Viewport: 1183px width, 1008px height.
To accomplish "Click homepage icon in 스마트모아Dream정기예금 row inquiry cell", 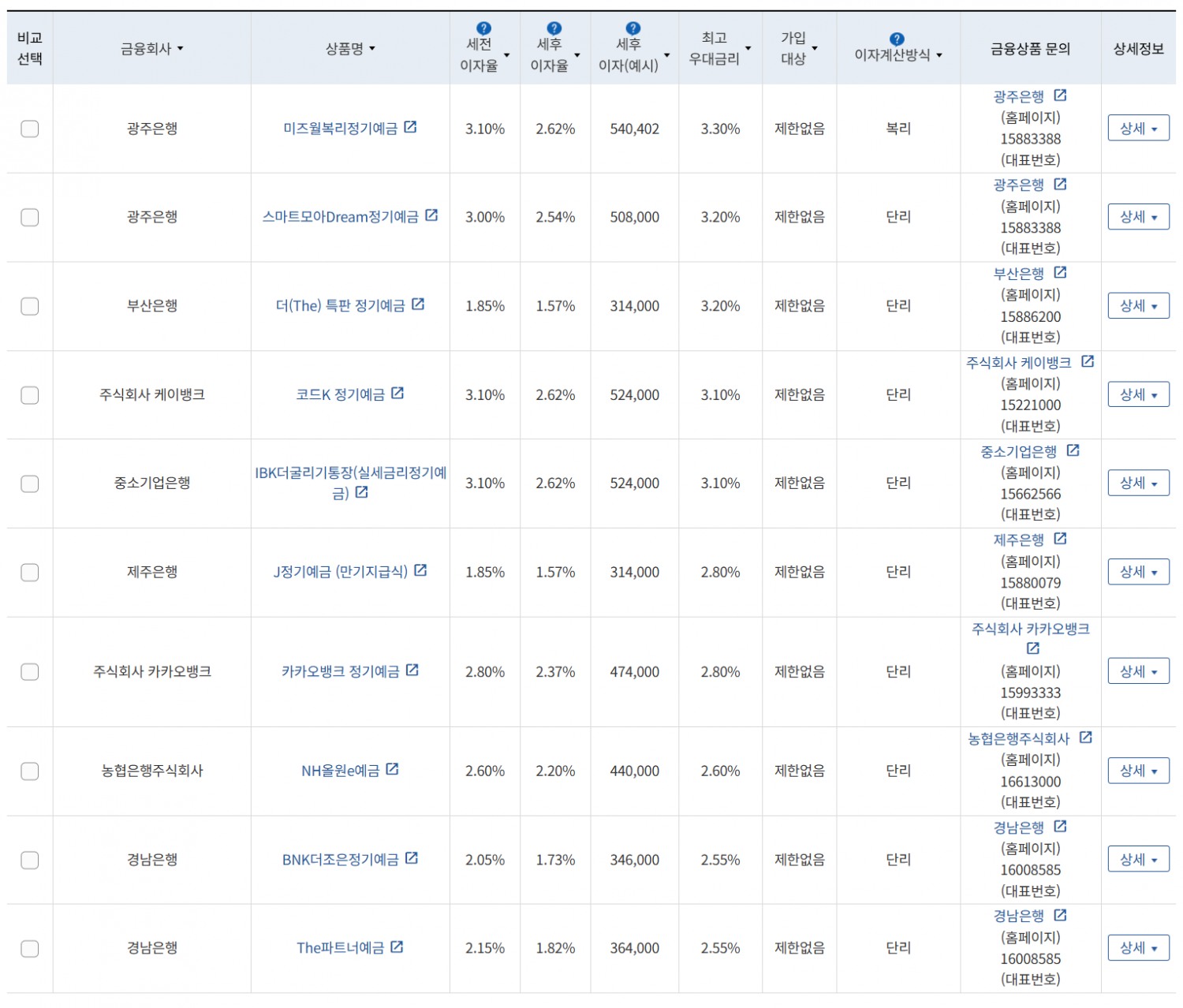I will coord(1060,184).
